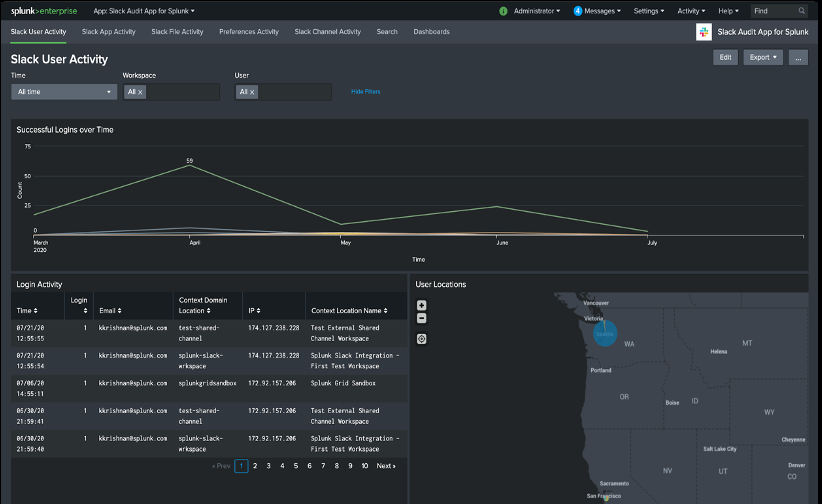Screen dimensions: 822x504
Task: Open the Preferences Activity tab
Action: (249, 32)
